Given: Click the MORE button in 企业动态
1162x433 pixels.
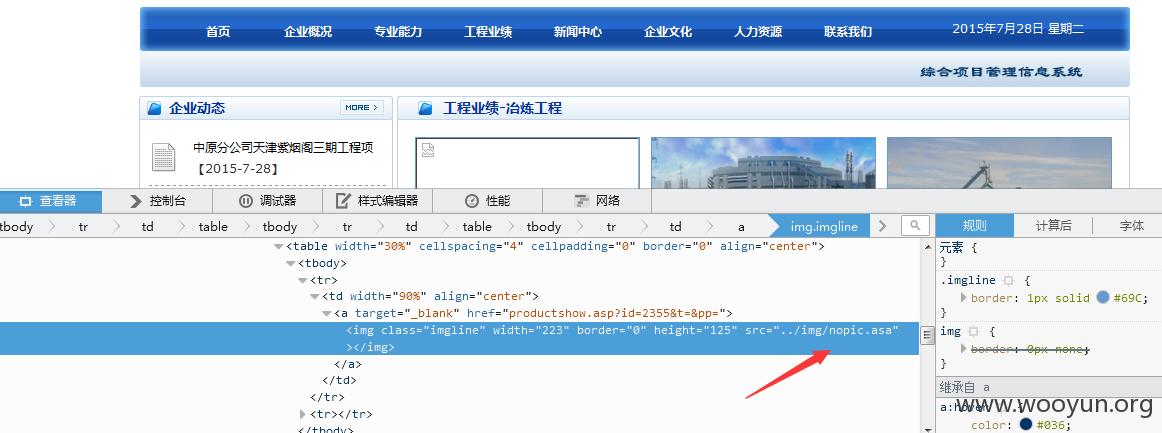Looking at the screenshot, I should 362,108.
